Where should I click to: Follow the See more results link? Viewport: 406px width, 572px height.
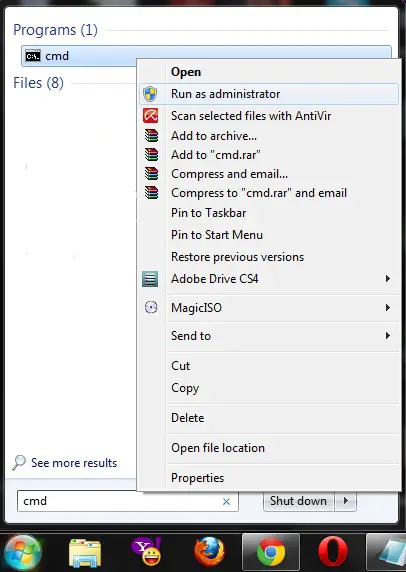pos(74,463)
